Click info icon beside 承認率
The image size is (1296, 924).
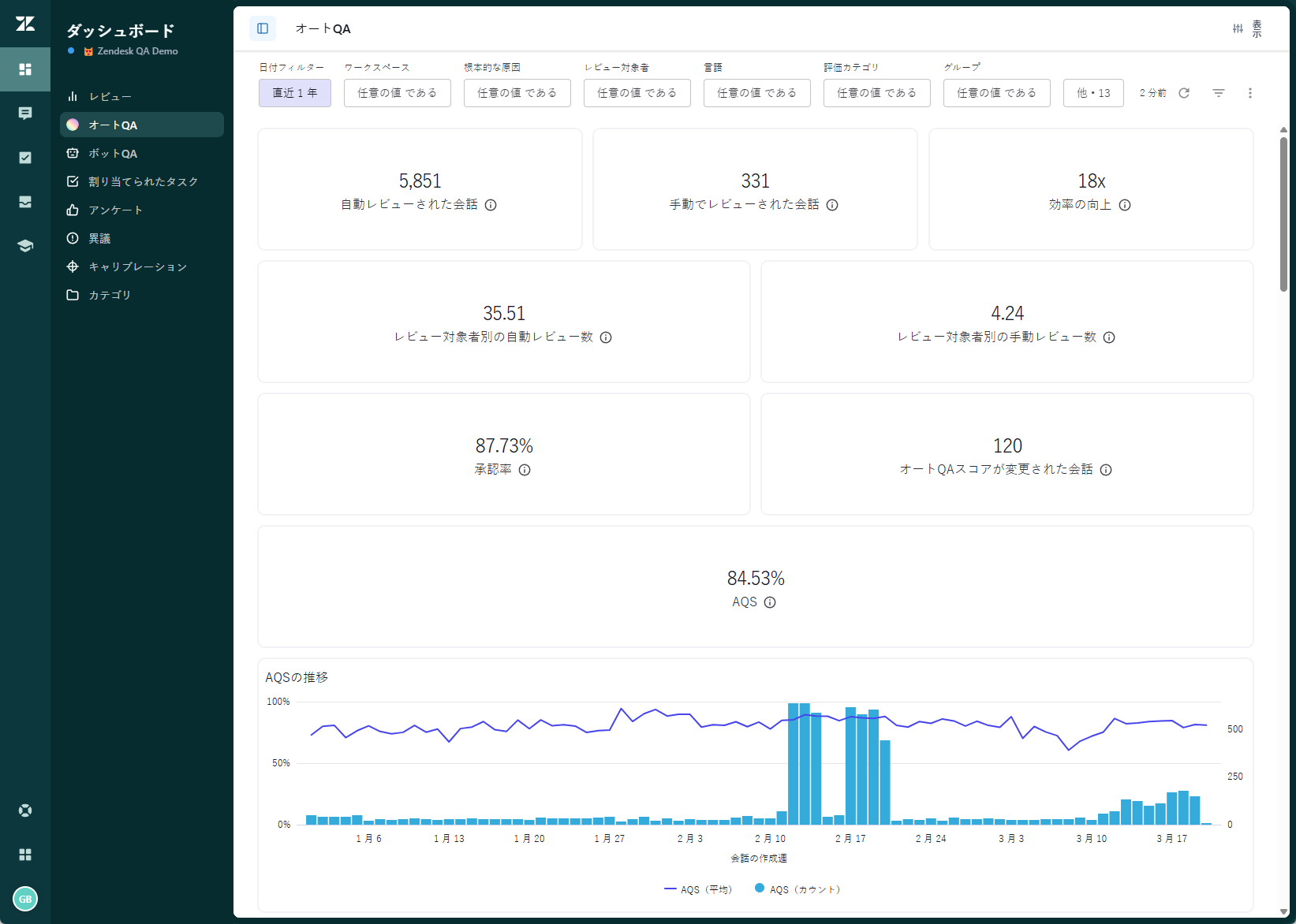tap(525, 470)
